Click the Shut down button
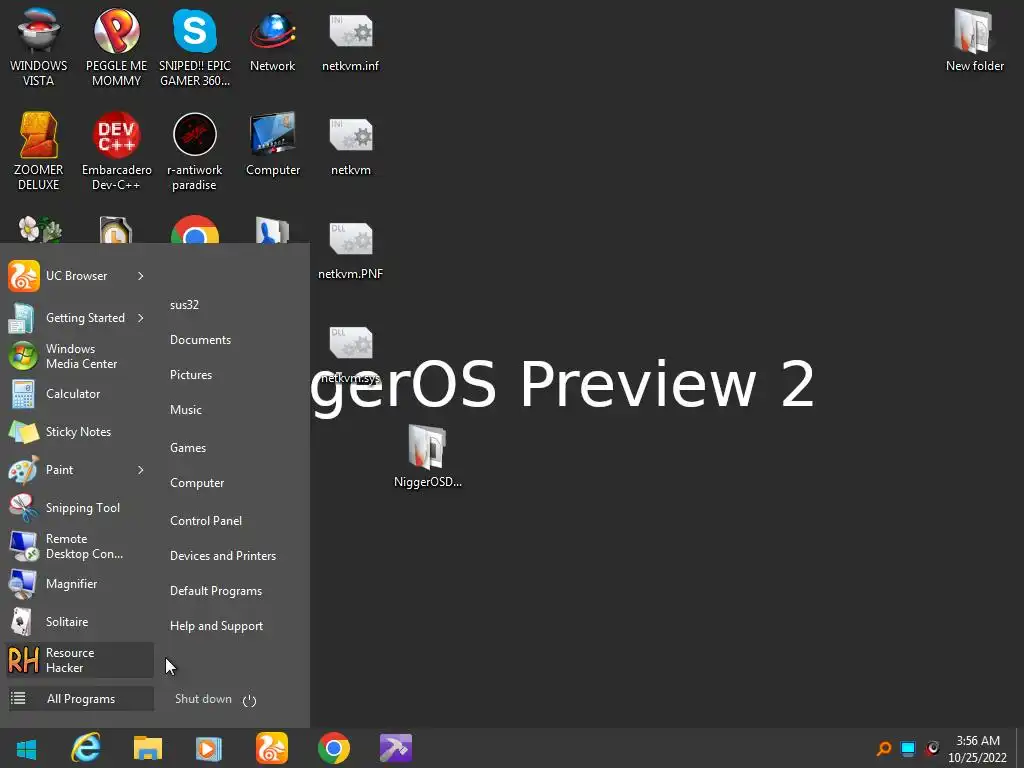This screenshot has height=768, width=1024. pos(203,699)
